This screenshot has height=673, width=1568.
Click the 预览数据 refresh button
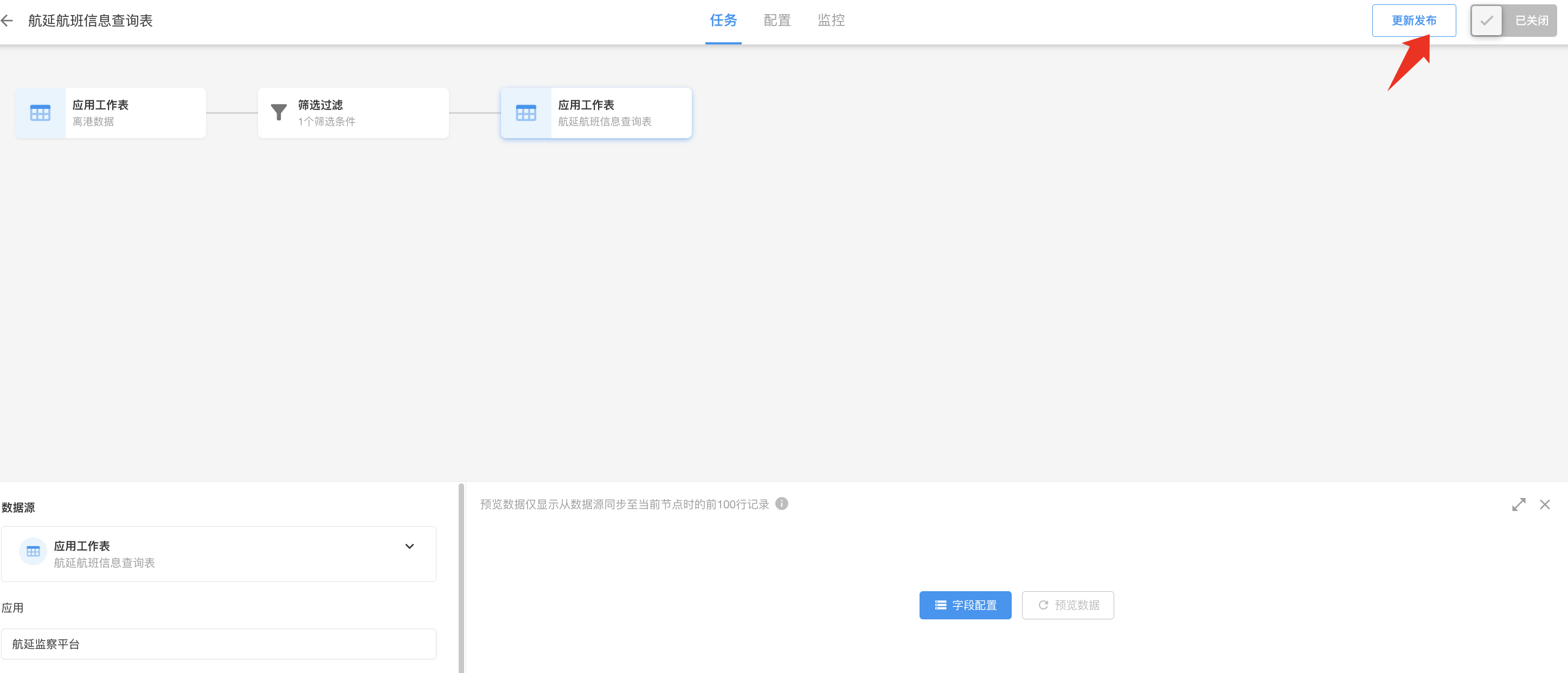click(1068, 605)
